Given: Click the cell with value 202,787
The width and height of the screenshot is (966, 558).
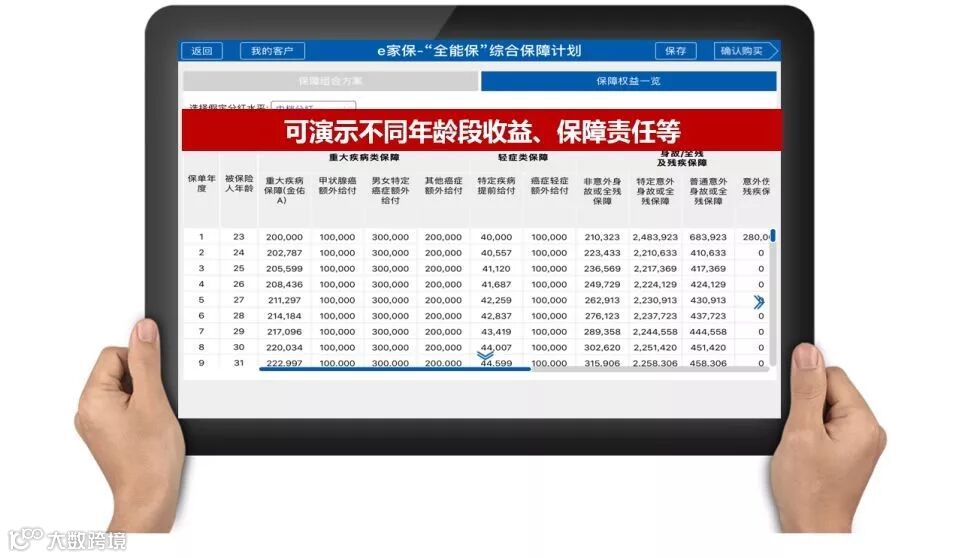Looking at the screenshot, I should pos(284,253).
